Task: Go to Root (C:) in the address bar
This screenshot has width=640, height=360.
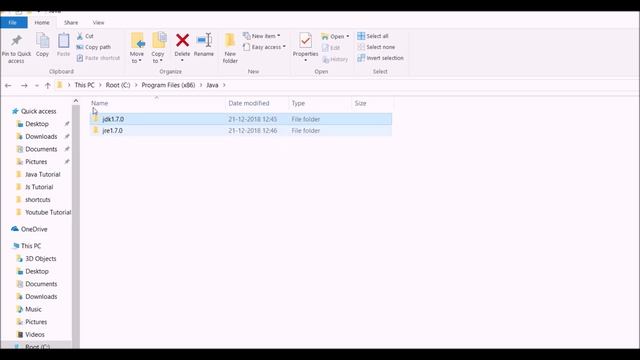Action: 118,85
